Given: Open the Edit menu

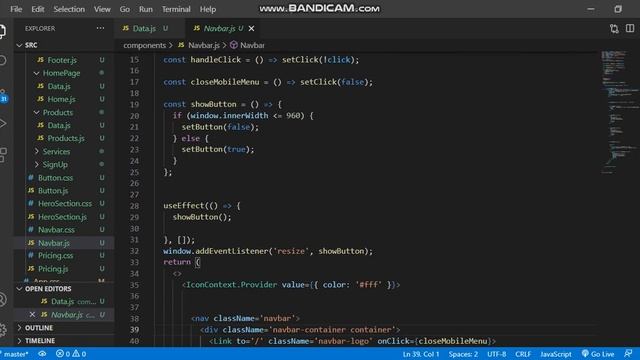Looking at the screenshot, I should pyautogui.click(x=38, y=9).
